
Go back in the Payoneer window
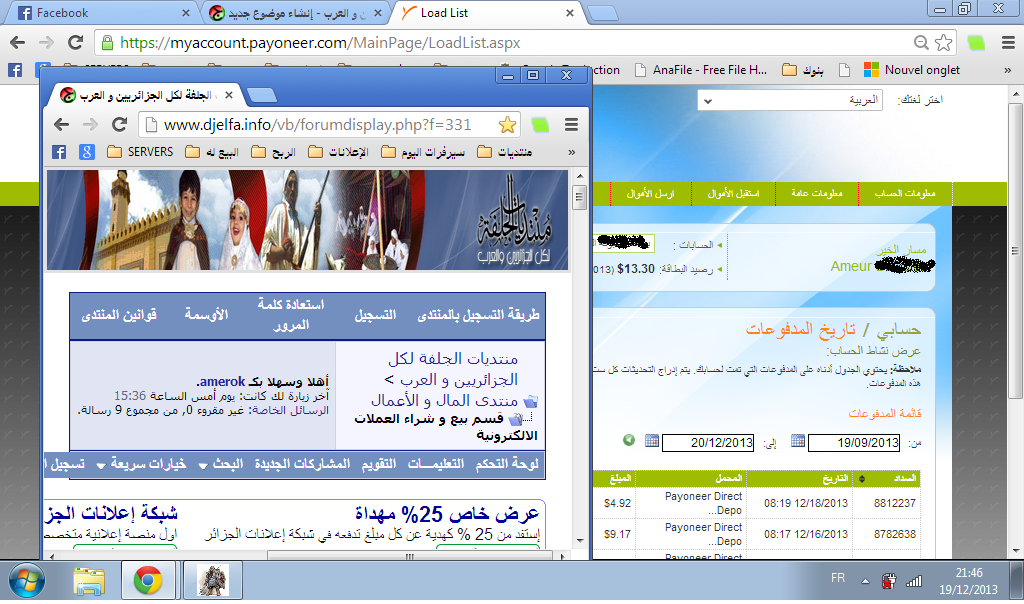pos(18,43)
